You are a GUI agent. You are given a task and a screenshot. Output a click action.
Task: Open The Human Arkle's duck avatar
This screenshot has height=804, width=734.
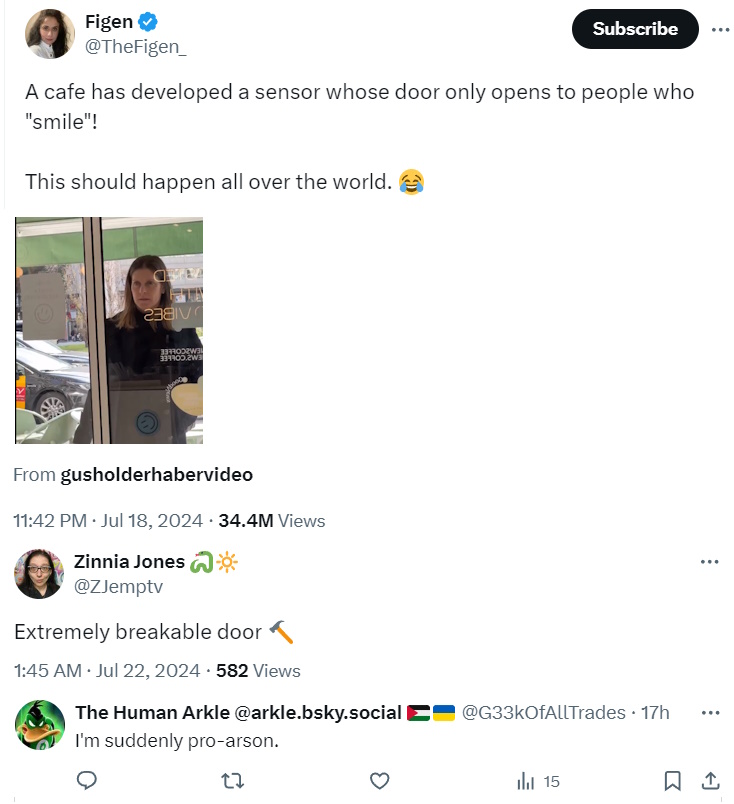pyautogui.click(x=40, y=725)
